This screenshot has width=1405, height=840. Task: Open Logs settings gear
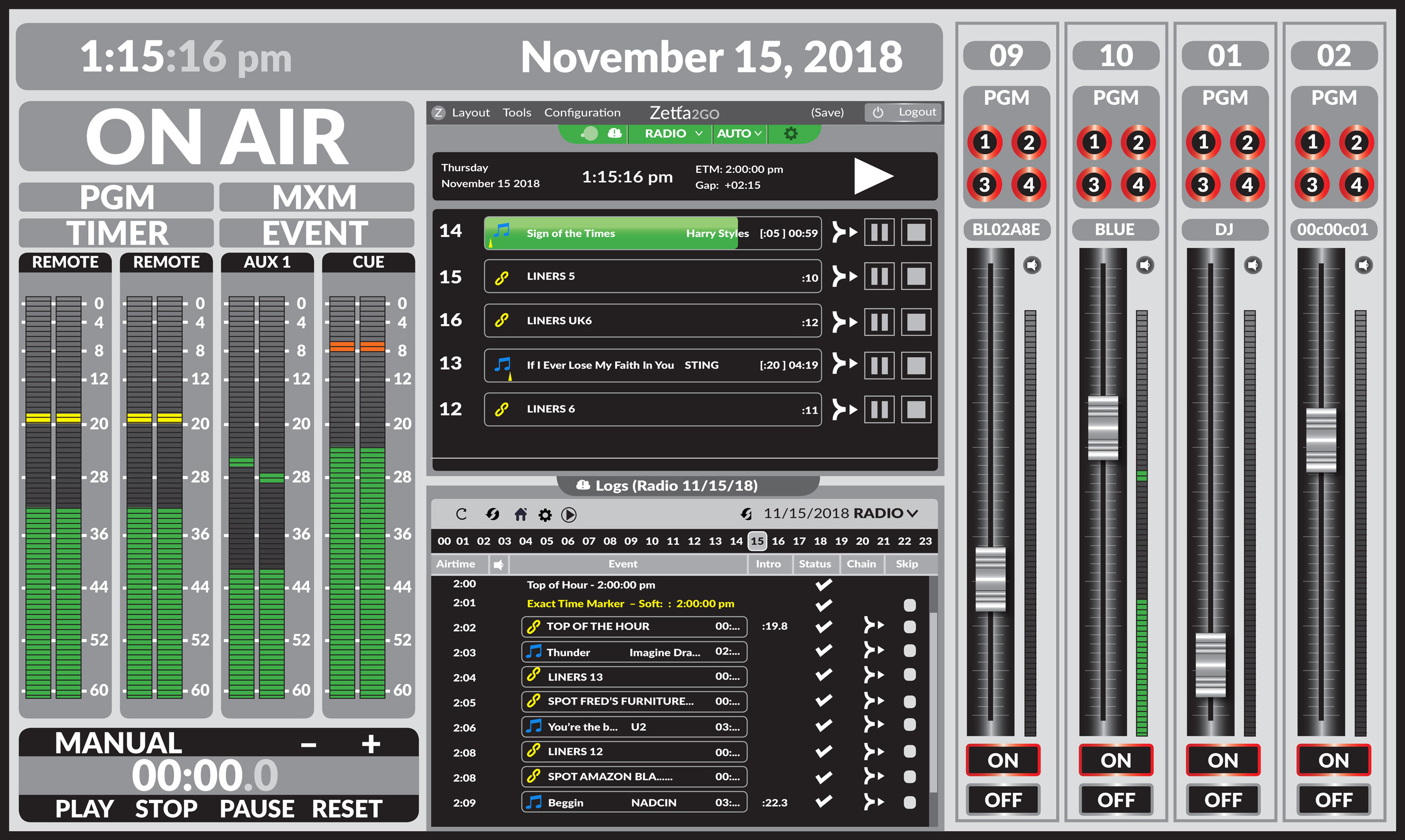click(x=545, y=515)
